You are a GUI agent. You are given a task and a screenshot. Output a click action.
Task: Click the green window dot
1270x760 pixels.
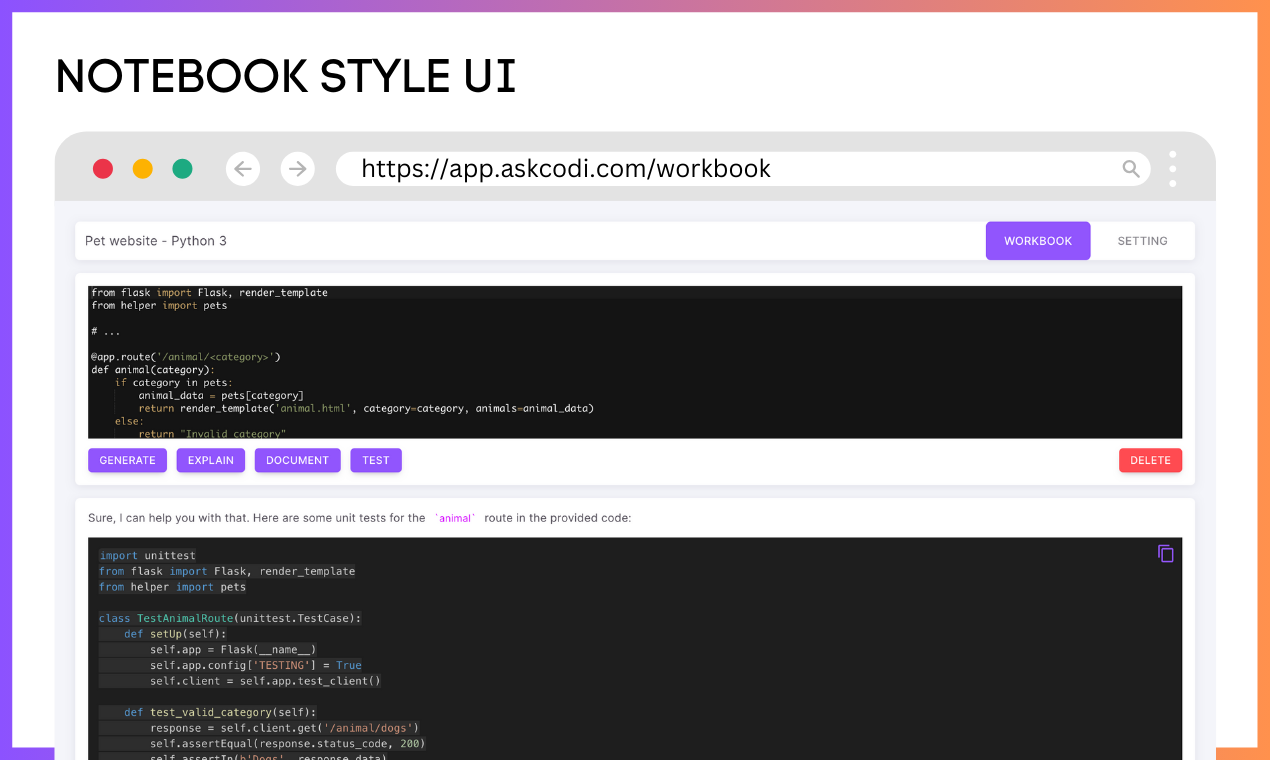182,169
